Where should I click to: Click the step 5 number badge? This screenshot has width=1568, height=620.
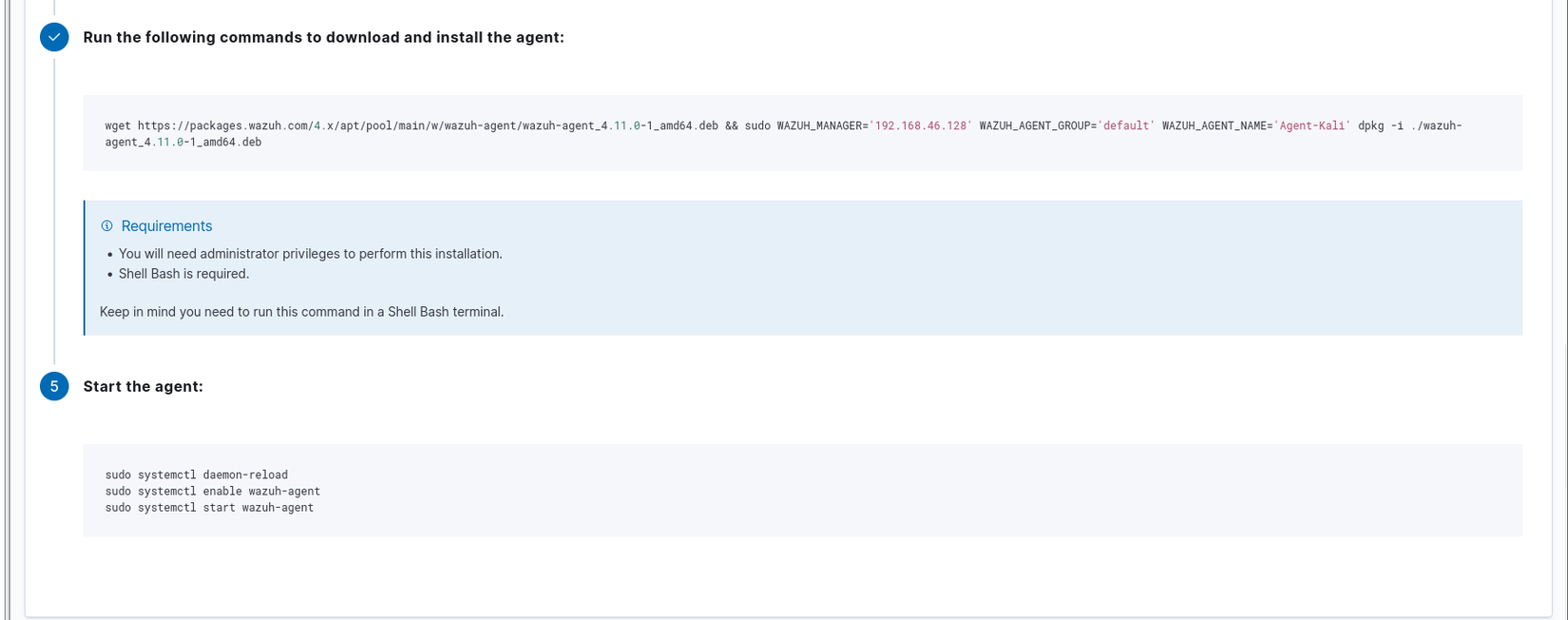(54, 386)
